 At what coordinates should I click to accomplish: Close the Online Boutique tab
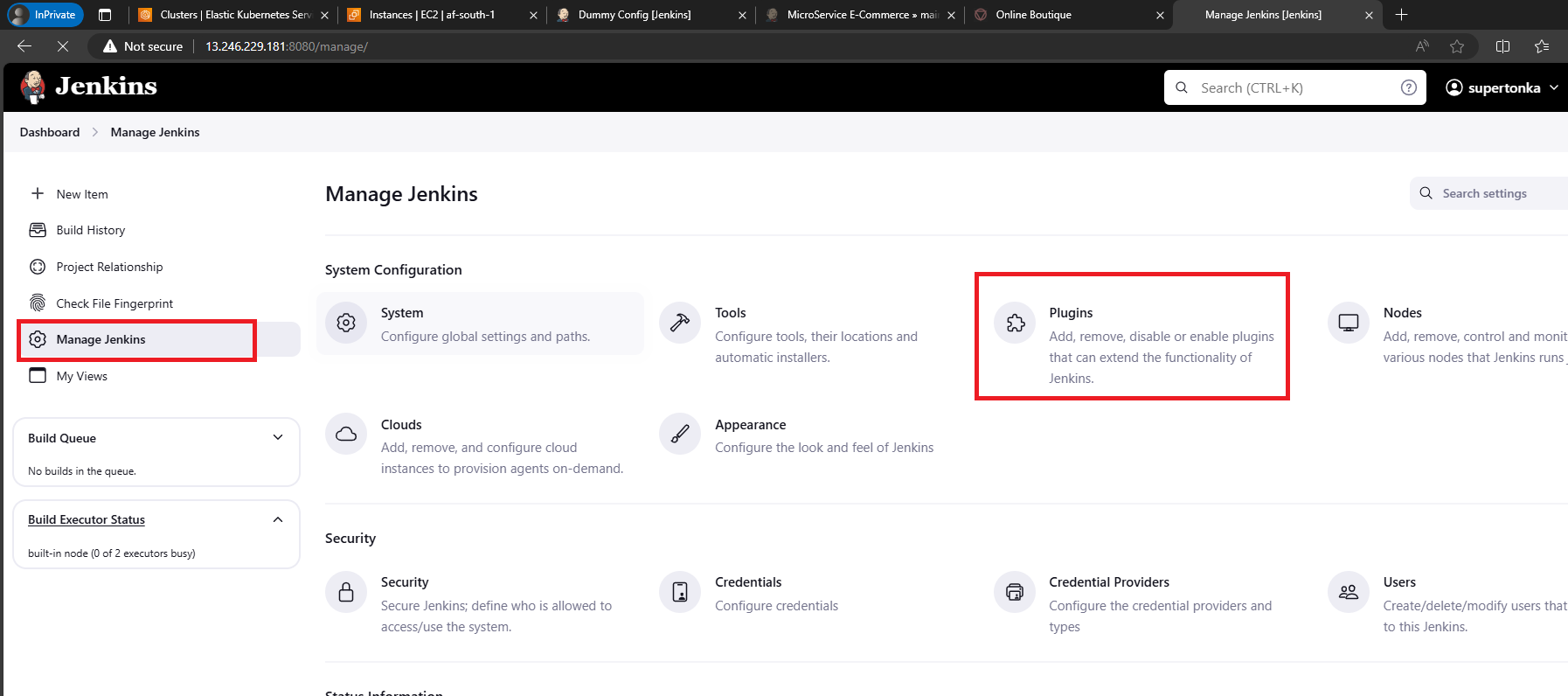tap(1160, 15)
